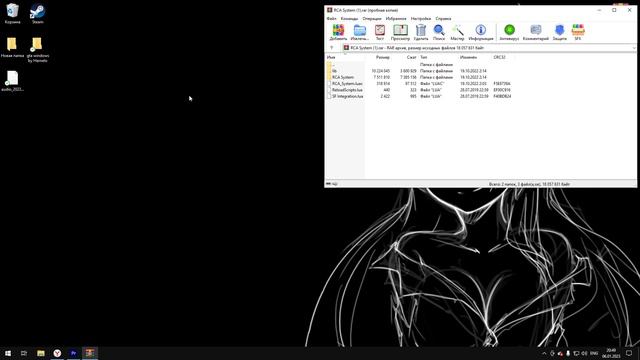Select the SF Integration.lua file
The width and height of the screenshot is (640, 360).
[419, 96]
